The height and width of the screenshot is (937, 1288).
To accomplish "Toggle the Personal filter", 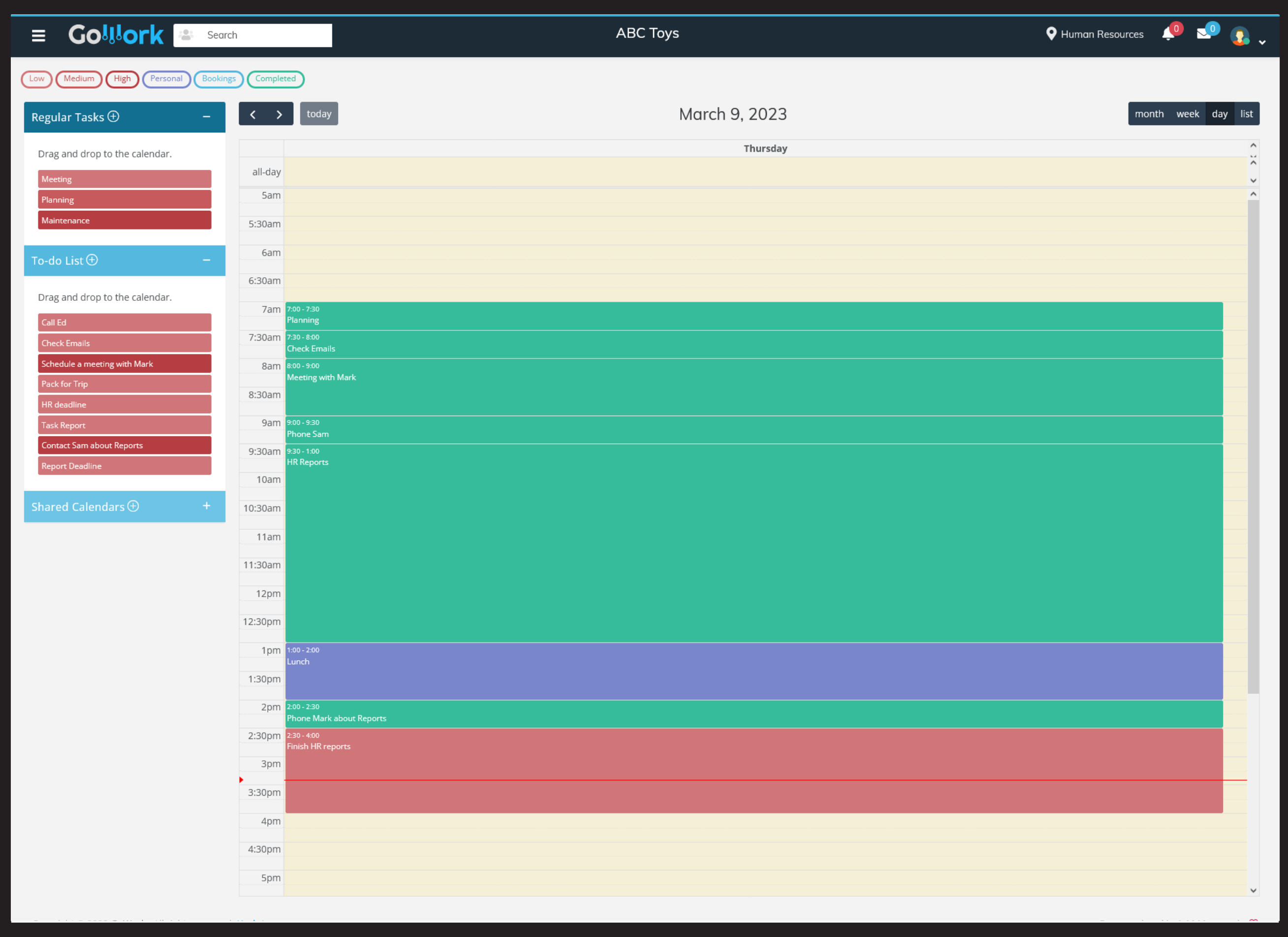I will (166, 79).
